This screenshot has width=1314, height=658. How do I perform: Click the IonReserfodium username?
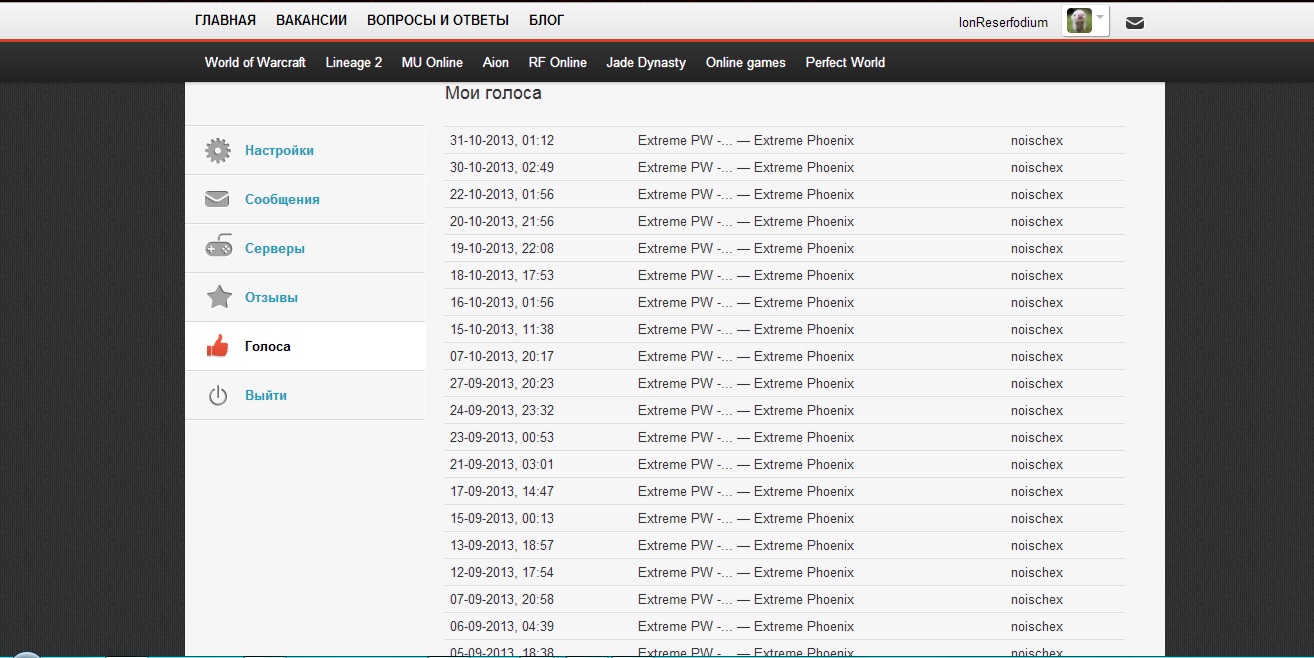pos(1003,22)
